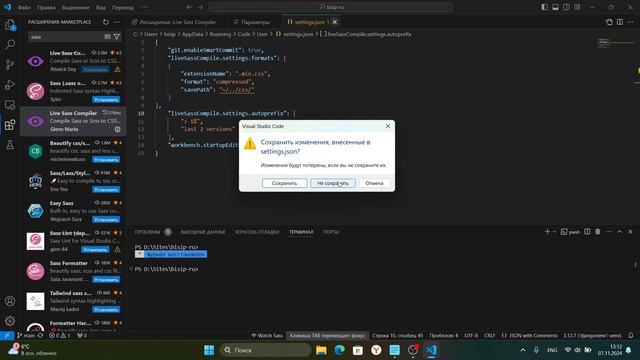Refresh the extensions Marketplace list

106,22
